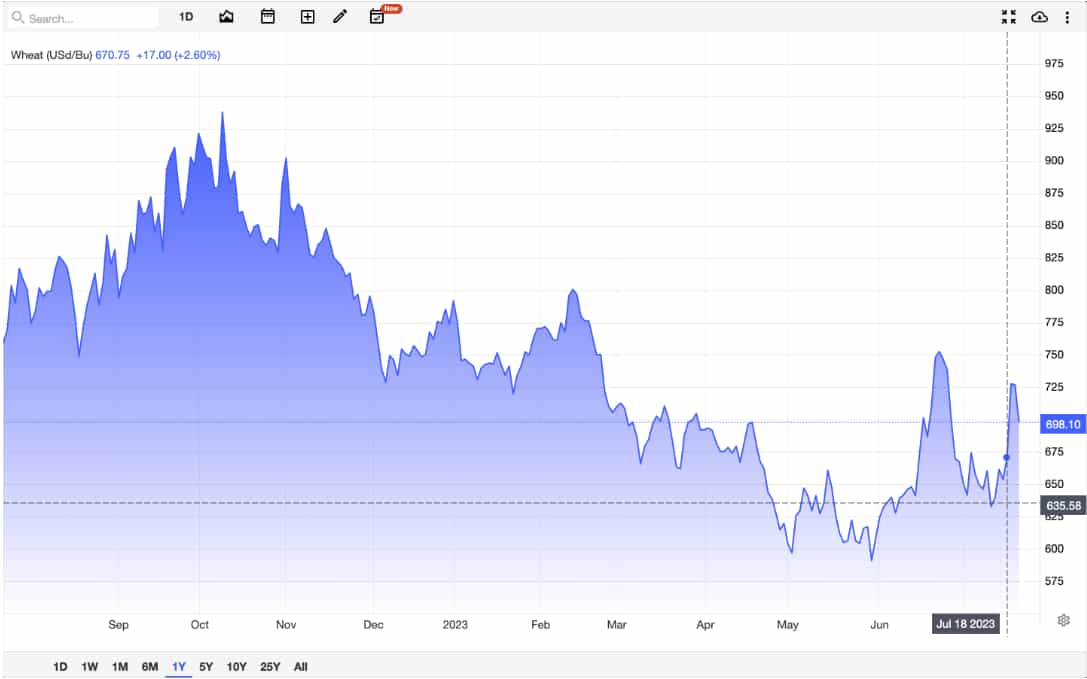The width and height of the screenshot is (1087, 679).
Task: Open the calendar date range picker
Action: (x=268, y=17)
